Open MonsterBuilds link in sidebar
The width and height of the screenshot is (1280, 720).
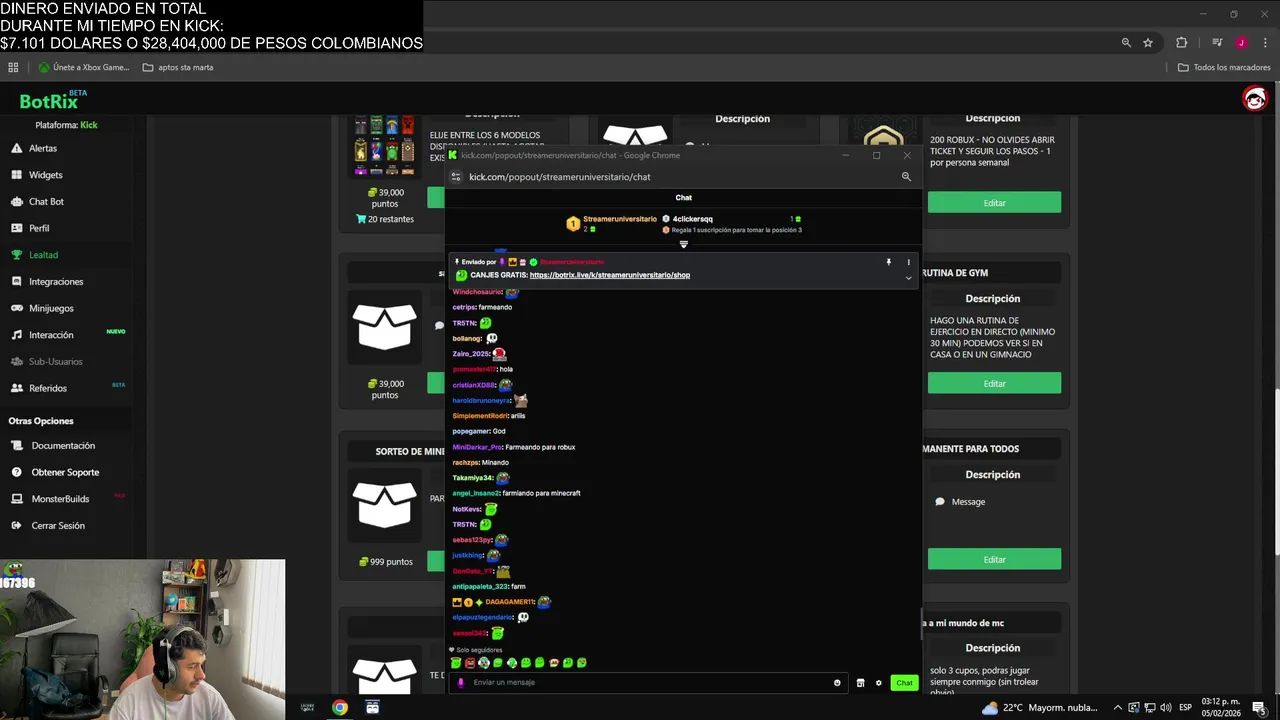pos(60,499)
